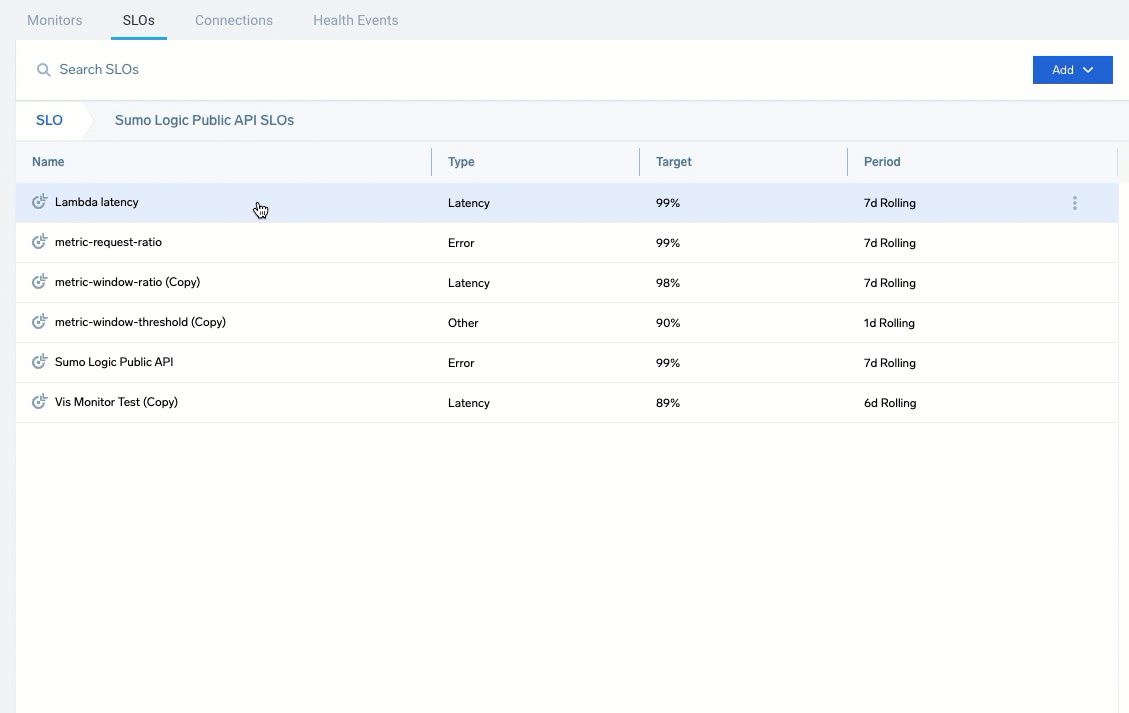Click the gauge icon beside metric-request-ratio
Screen dimensions: 1129x713
(39, 242)
